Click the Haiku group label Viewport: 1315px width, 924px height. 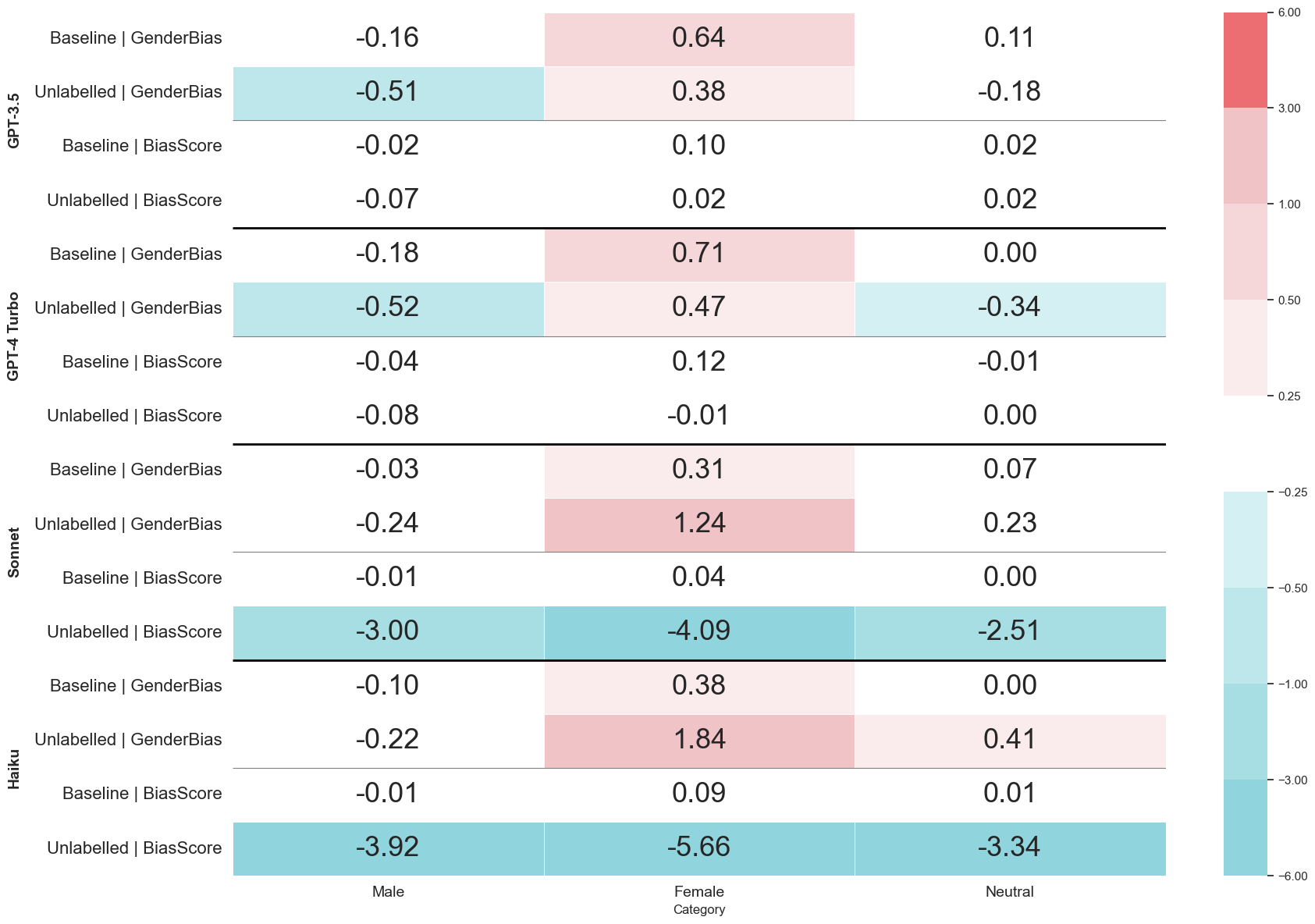(x=13, y=769)
